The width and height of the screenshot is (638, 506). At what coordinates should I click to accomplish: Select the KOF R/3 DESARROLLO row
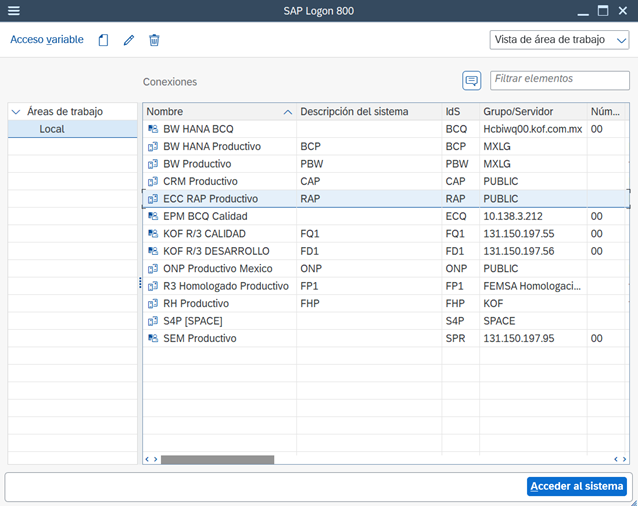[x=217, y=251]
